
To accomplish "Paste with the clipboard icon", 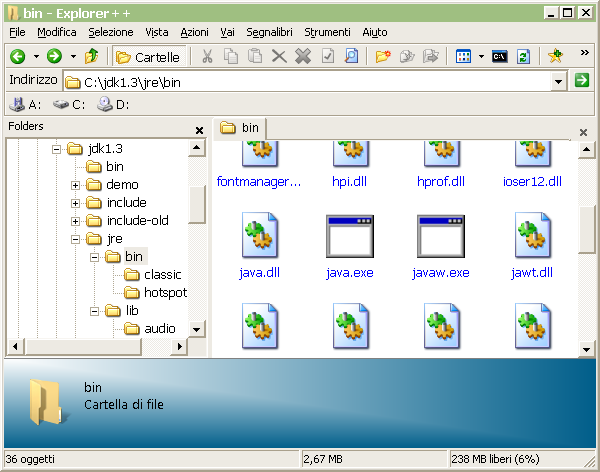I will [x=255, y=57].
